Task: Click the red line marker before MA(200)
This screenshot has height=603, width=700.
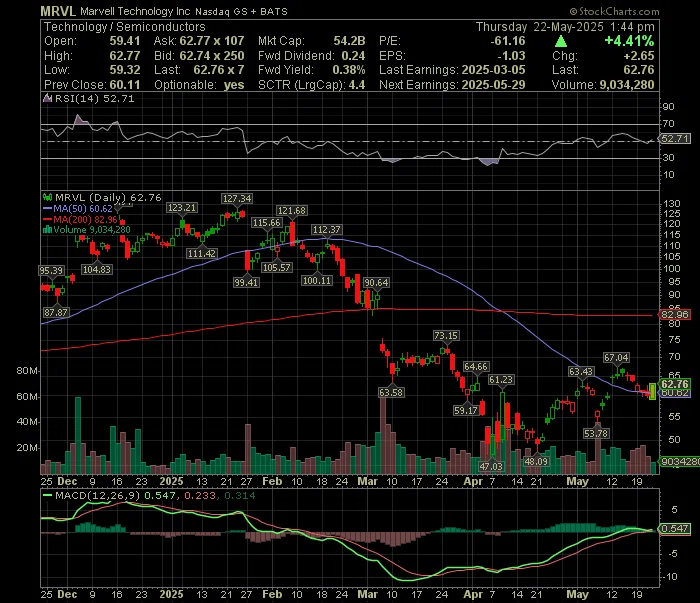Action: tap(47, 219)
